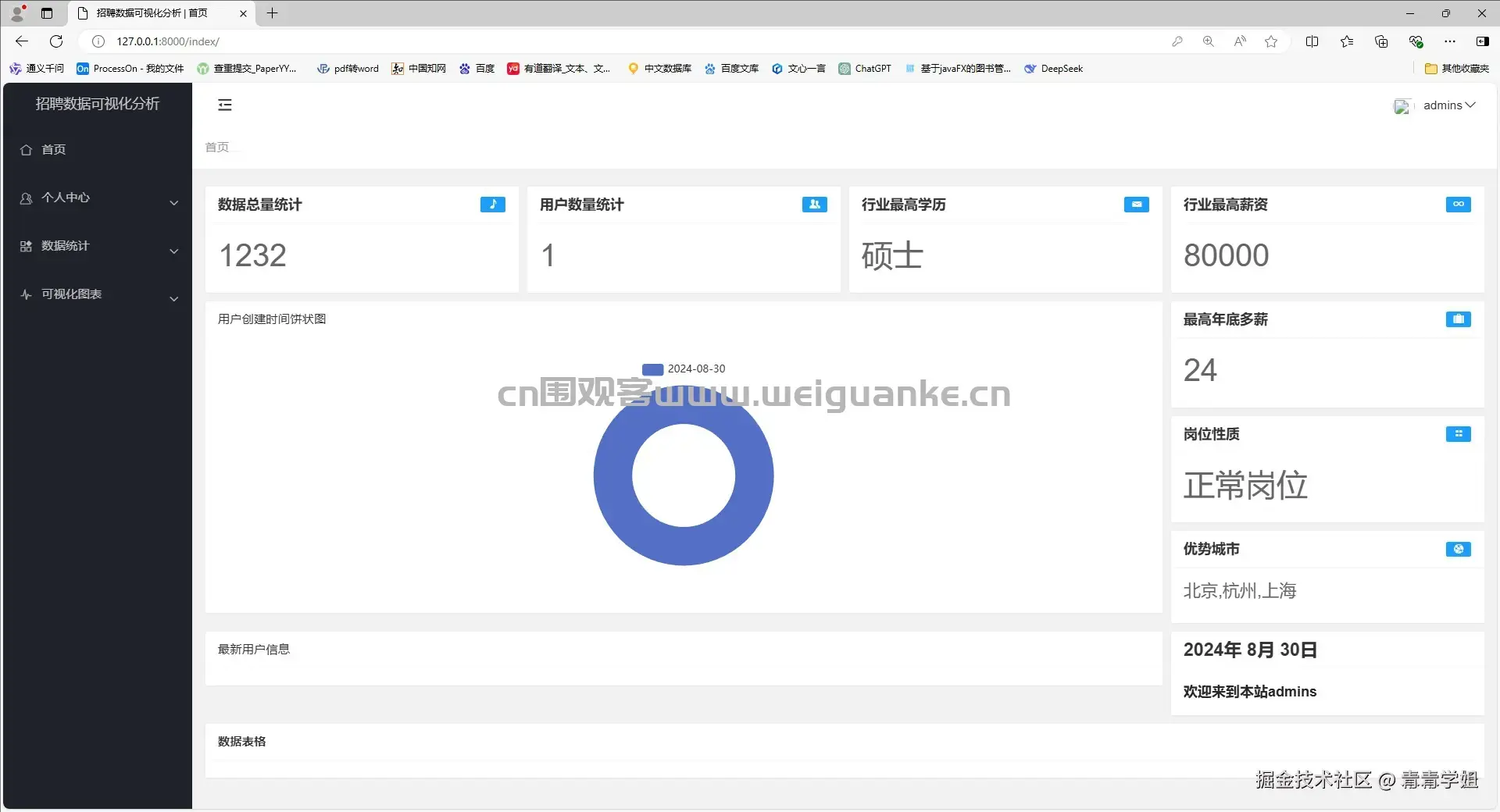This screenshot has width=1500, height=812.
Task: Click the person icon beside 个人中心
Action: (26, 198)
